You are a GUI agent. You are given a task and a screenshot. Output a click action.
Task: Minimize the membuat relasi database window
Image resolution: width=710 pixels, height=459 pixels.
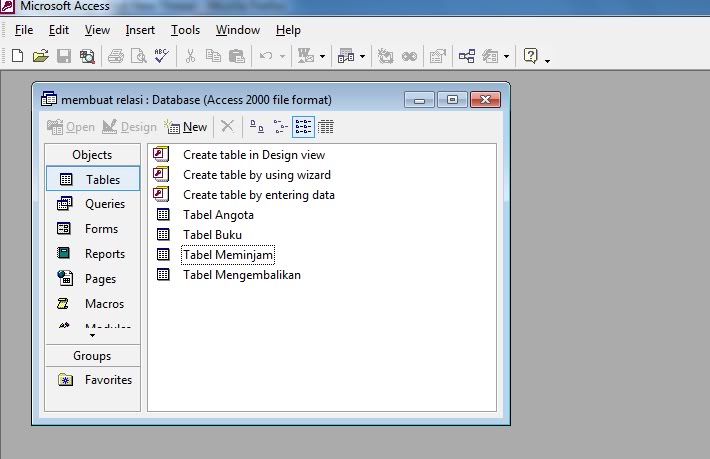(x=419, y=100)
